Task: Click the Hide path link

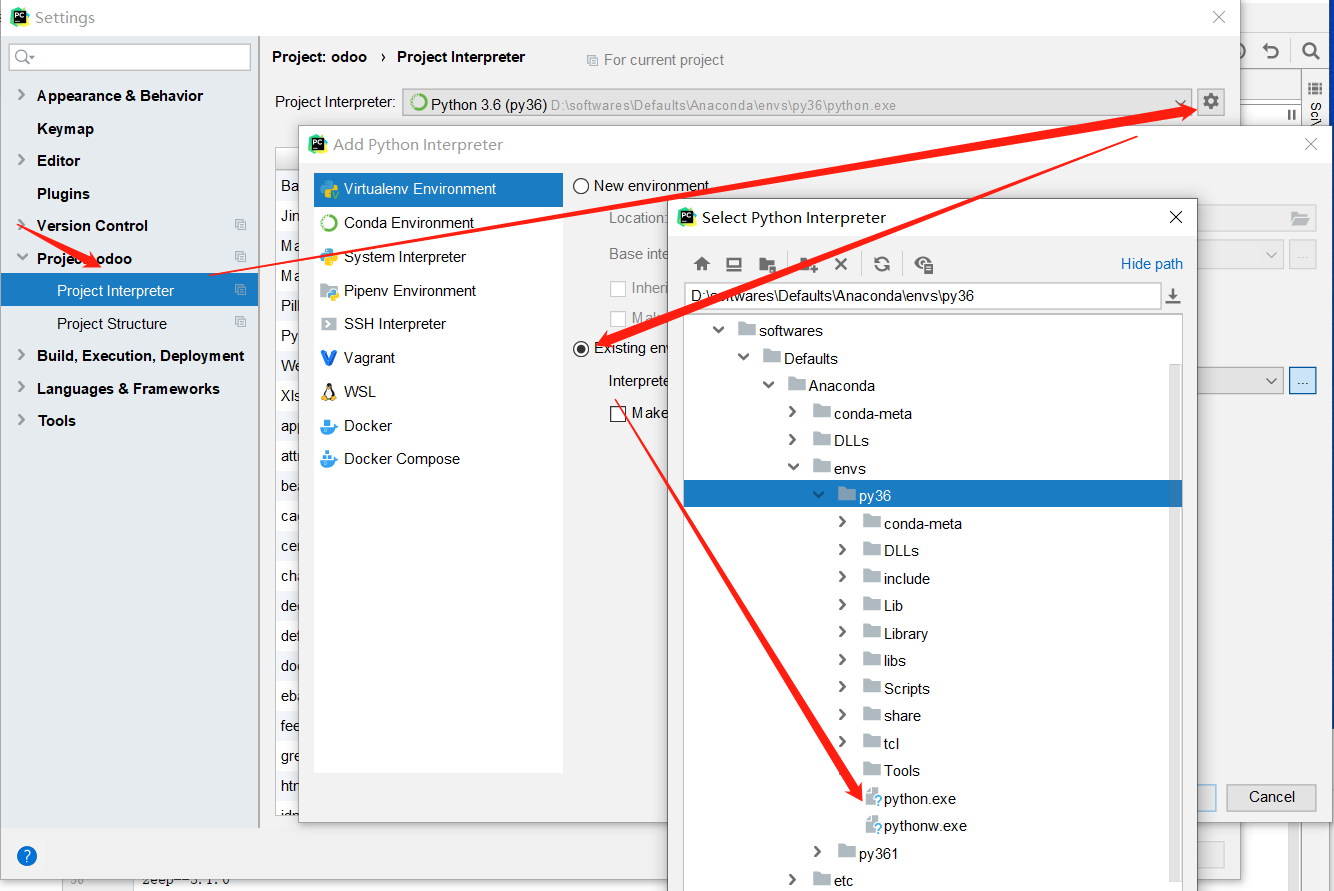Action: [1151, 264]
